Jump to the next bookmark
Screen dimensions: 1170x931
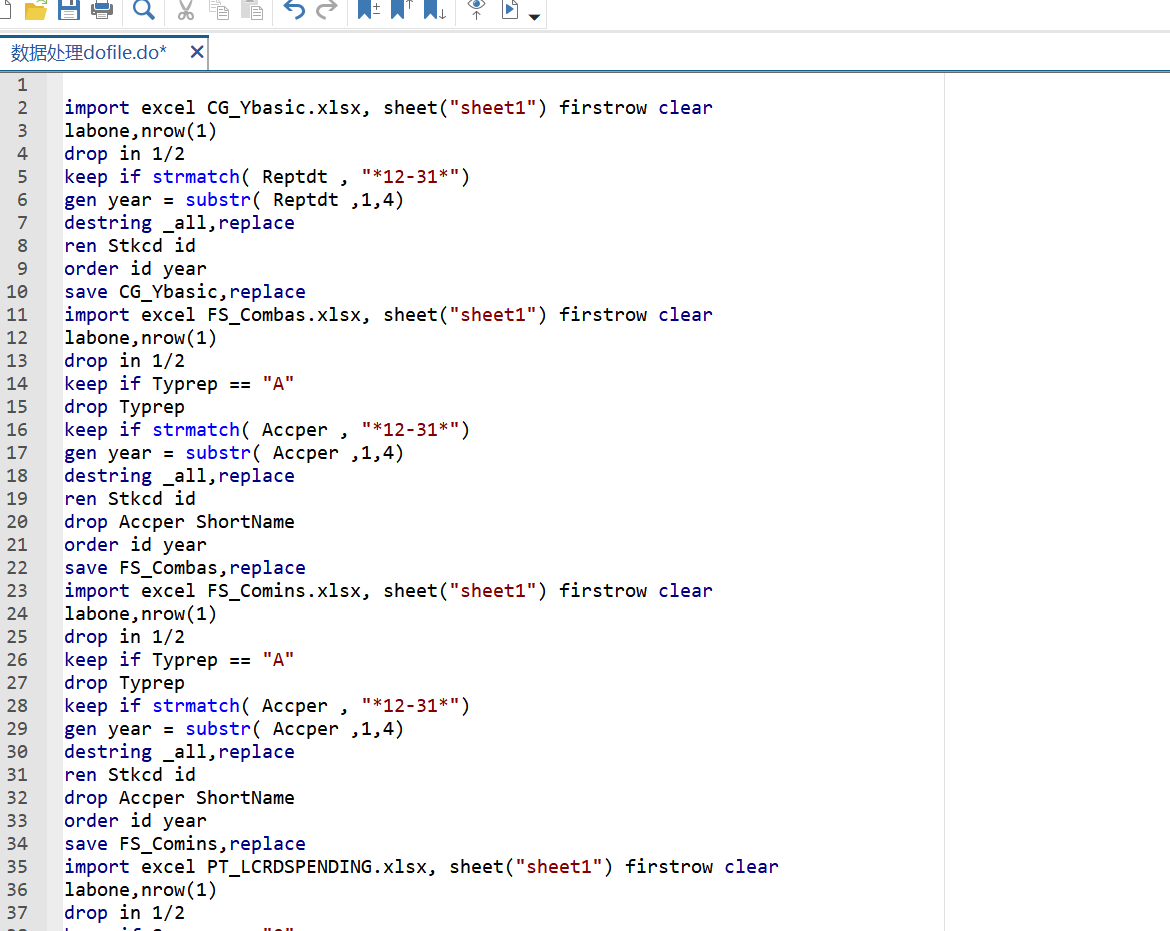coord(435,10)
